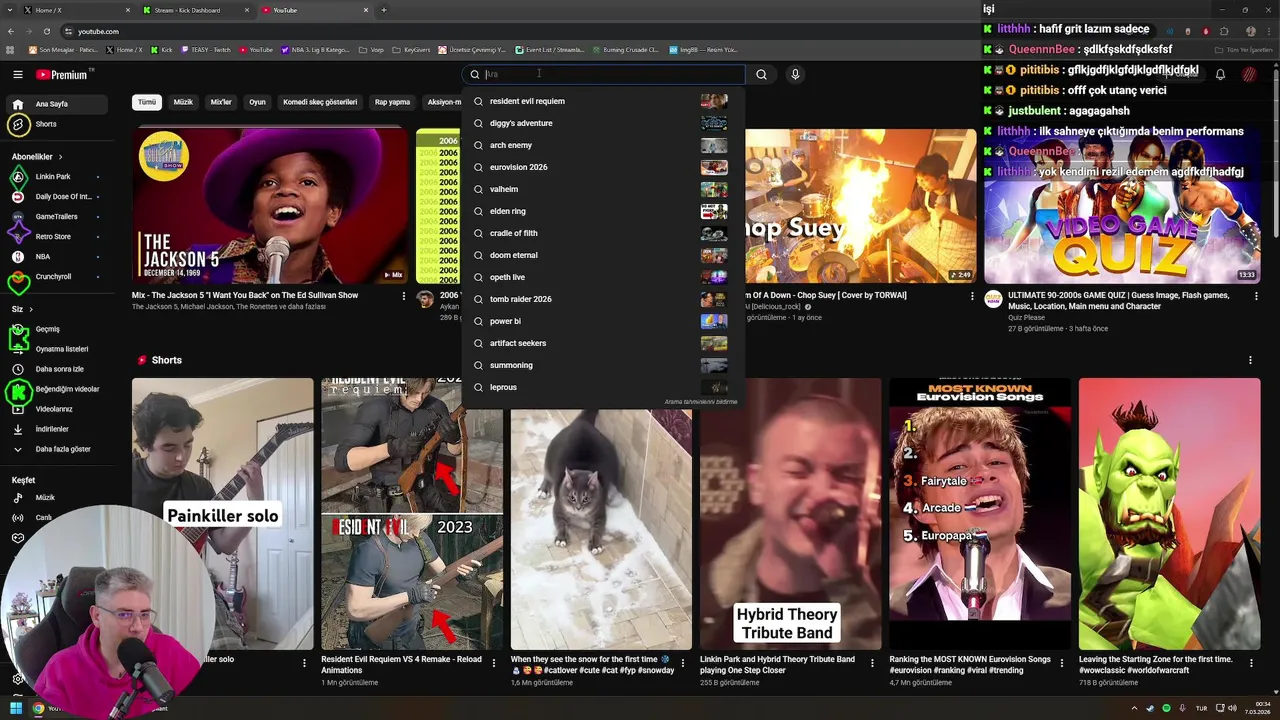Image resolution: width=1280 pixels, height=720 pixels.
Task: Open Jackson 5 mix video thumbnail
Action: pyautogui.click(x=270, y=206)
